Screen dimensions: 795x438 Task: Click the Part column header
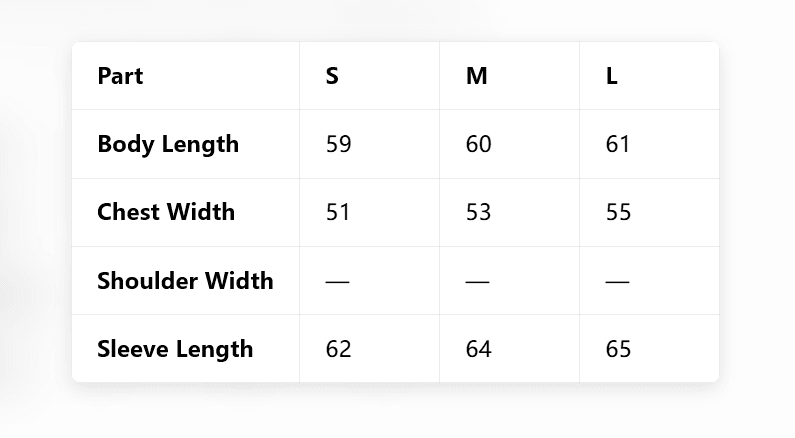120,76
